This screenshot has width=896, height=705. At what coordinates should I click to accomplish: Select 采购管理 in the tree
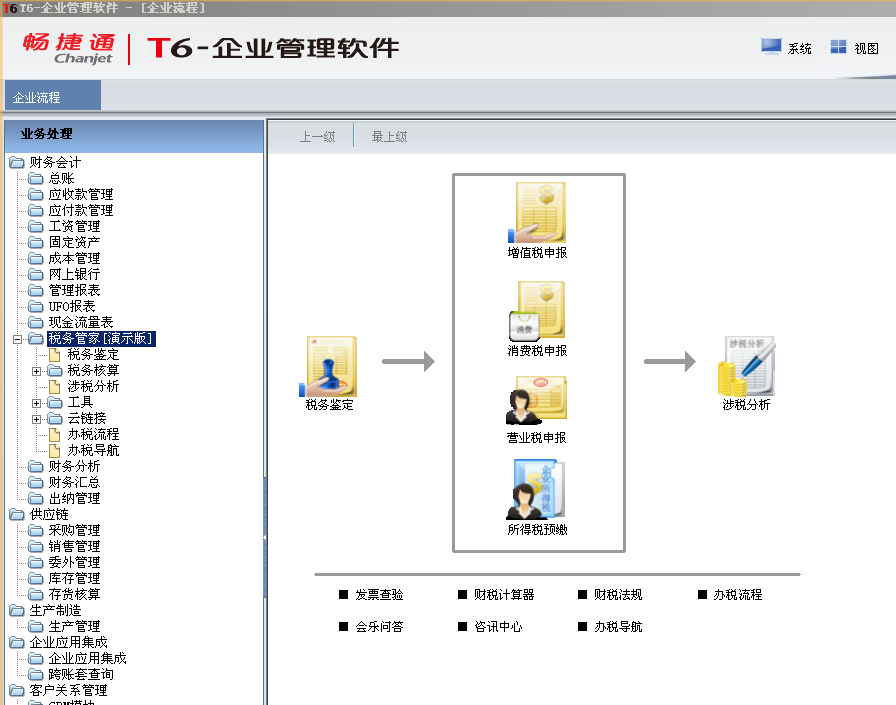point(74,531)
